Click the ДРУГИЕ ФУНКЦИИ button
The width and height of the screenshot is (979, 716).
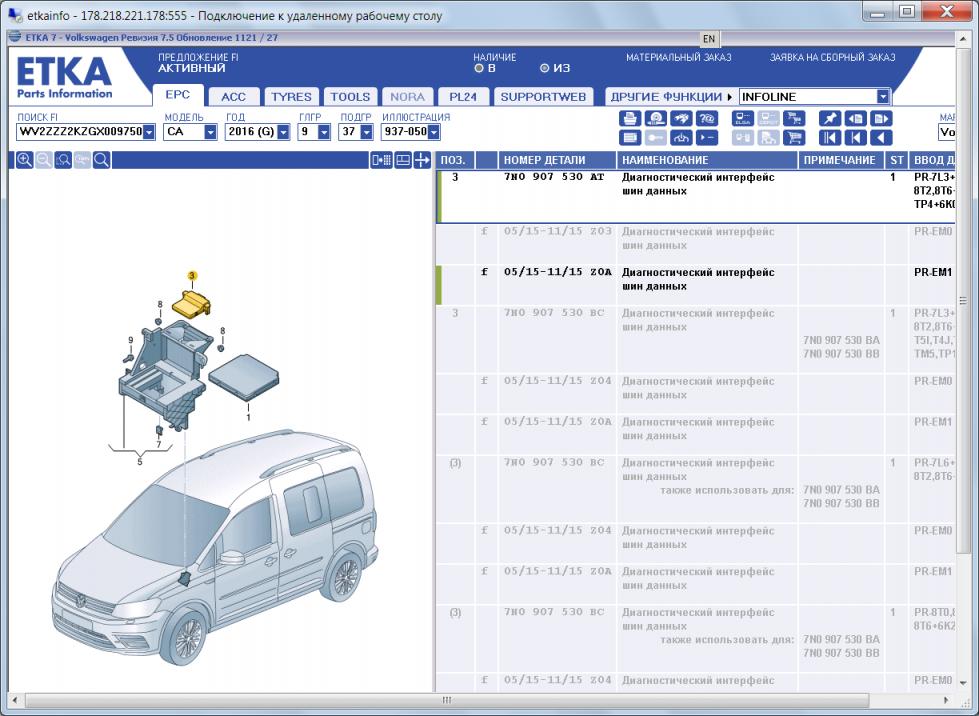(x=671, y=97)
